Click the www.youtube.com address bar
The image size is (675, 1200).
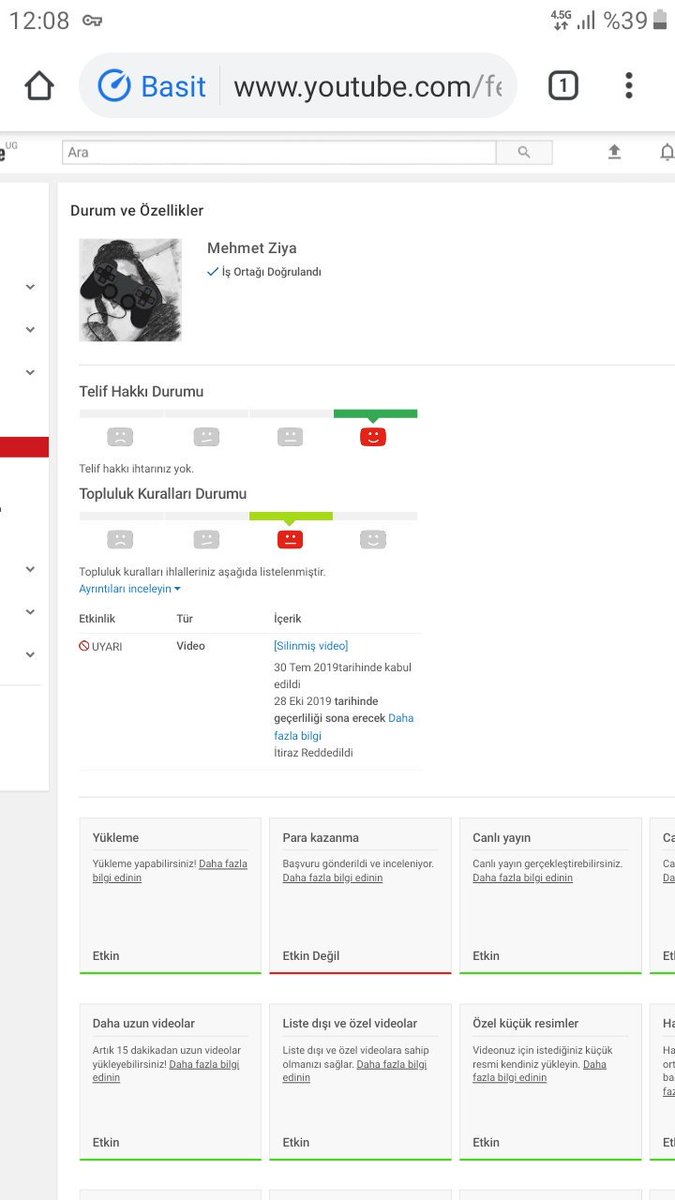367,87
